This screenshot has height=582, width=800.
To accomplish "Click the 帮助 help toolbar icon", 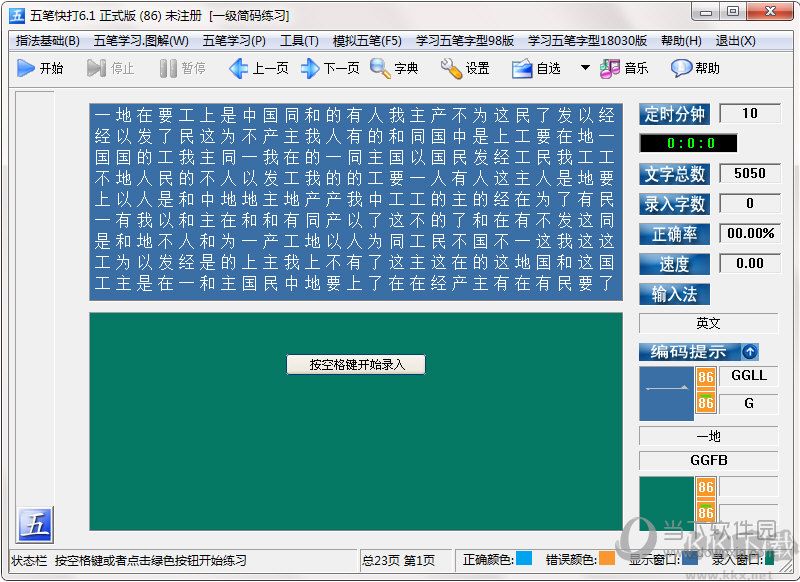I will 682,69.
